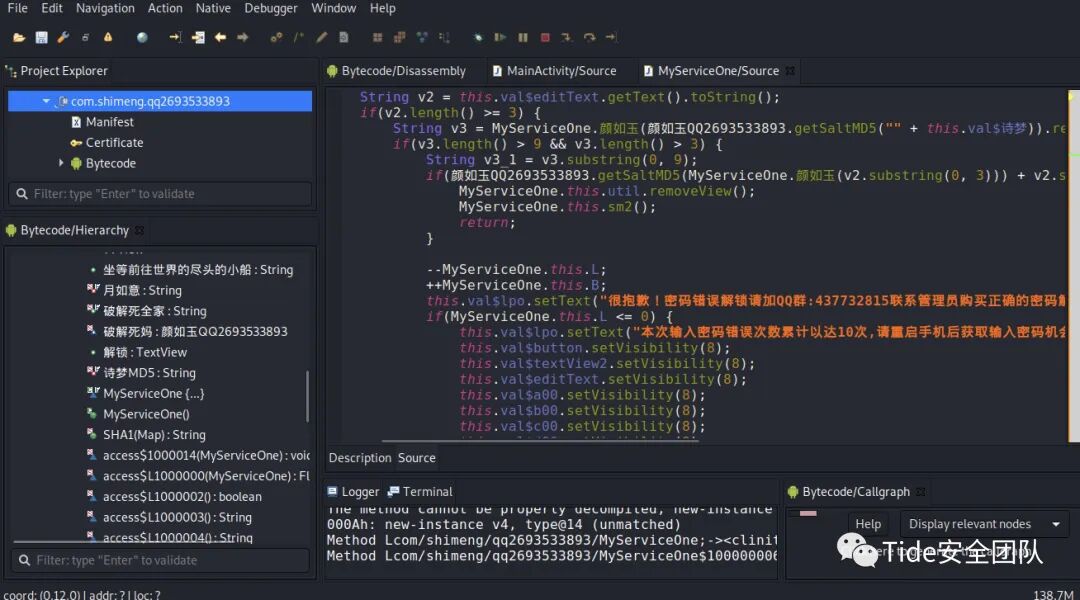This screenshot has height=600, width=1080.
Task: Close the Bytecode/Callgraph tab
Action: (x=920, y=492)
